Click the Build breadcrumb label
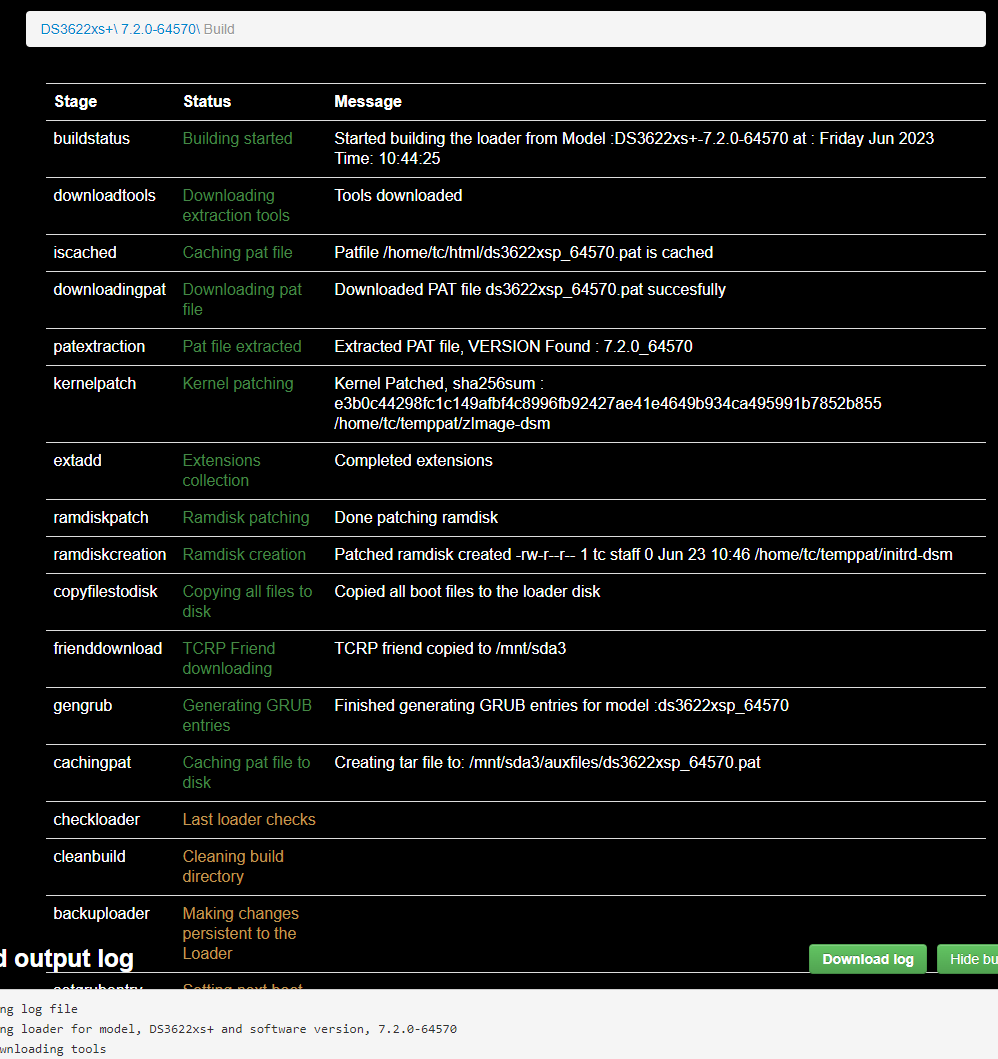The height and width of the screenshot is (1059, 998). tap(219, 29)
